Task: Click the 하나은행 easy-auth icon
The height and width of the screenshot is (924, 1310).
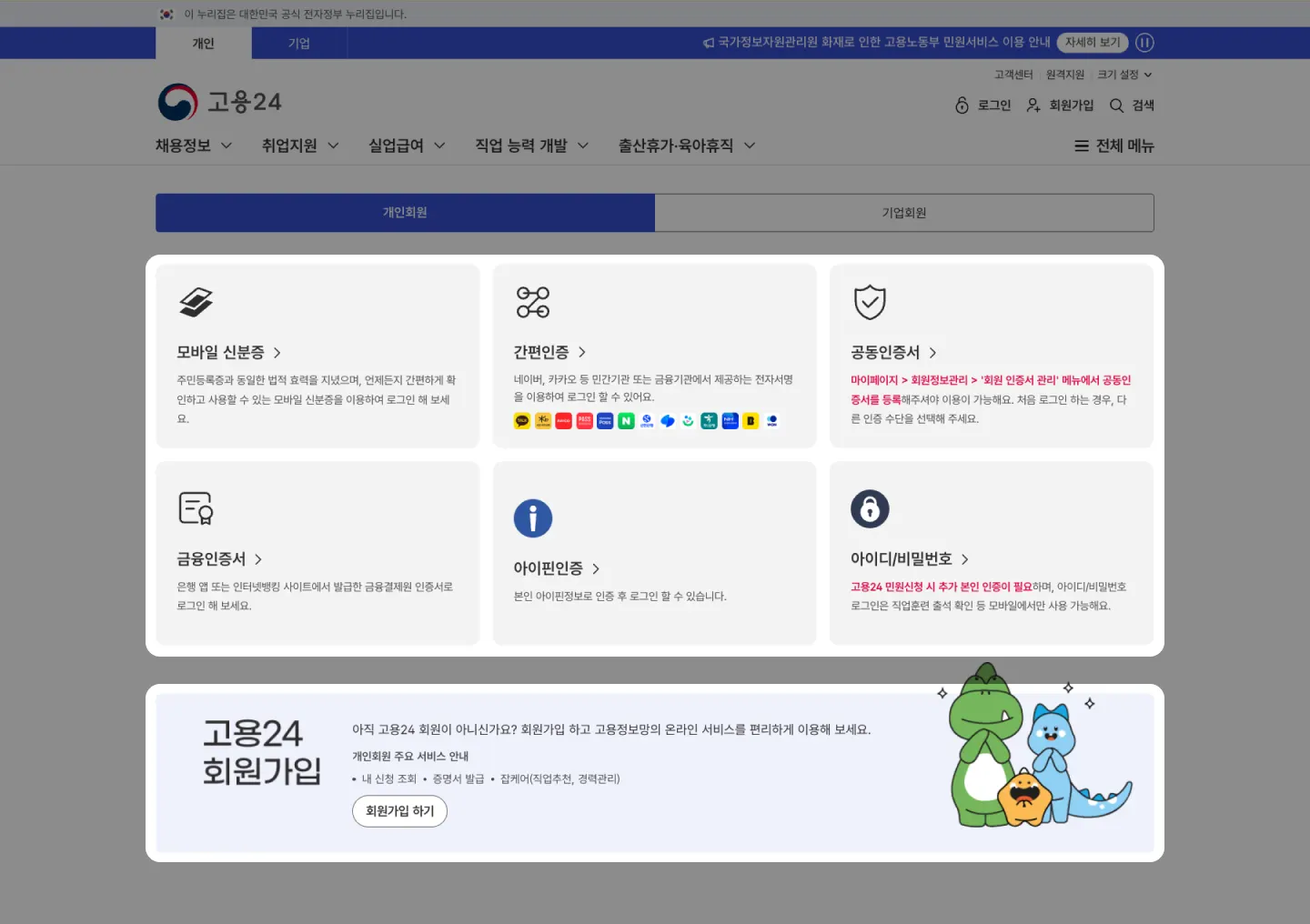Action: pyautogui.click(x=709, y=421)
